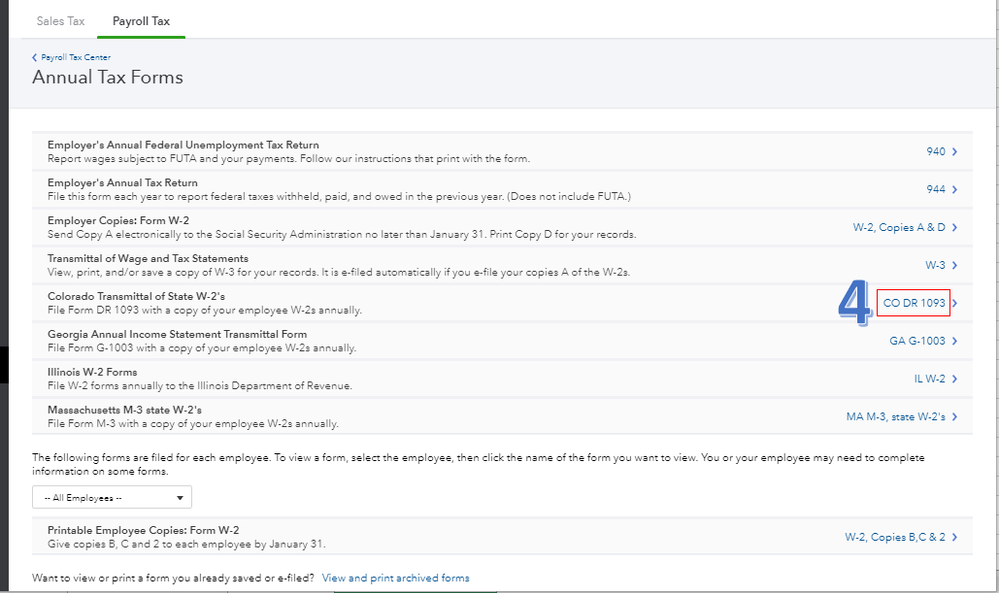Click chevron beside IL W-2
This screenshot has width=999, height=593.
click(x=955, y=379)
